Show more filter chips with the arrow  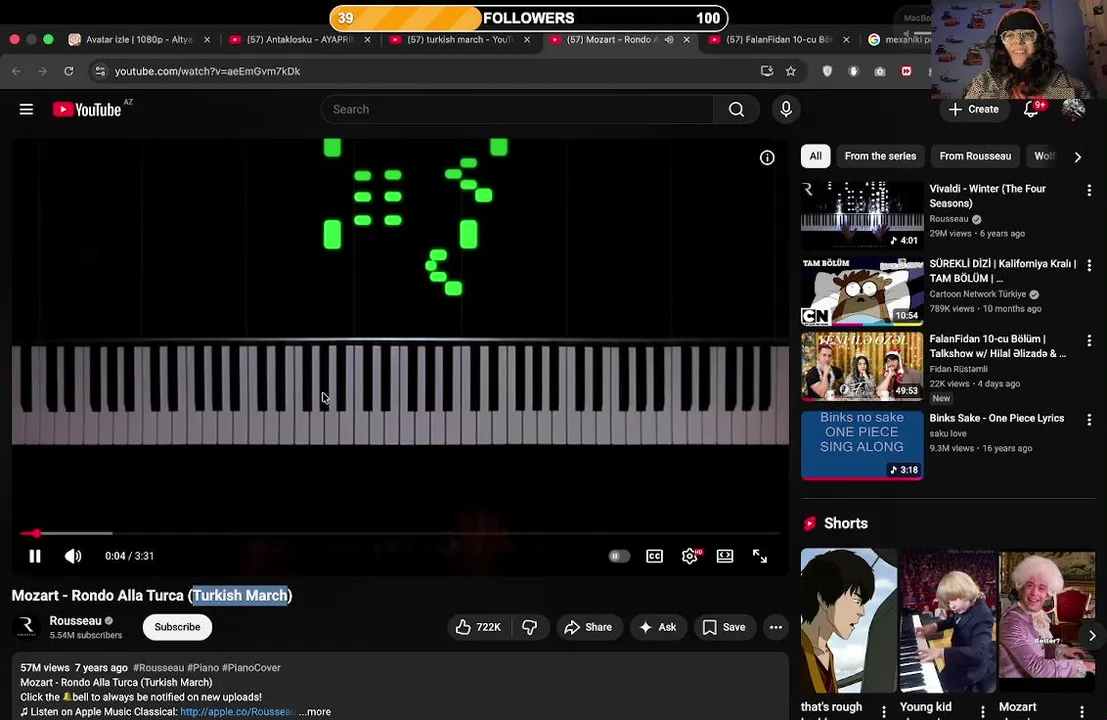(x=1077, y=157)
